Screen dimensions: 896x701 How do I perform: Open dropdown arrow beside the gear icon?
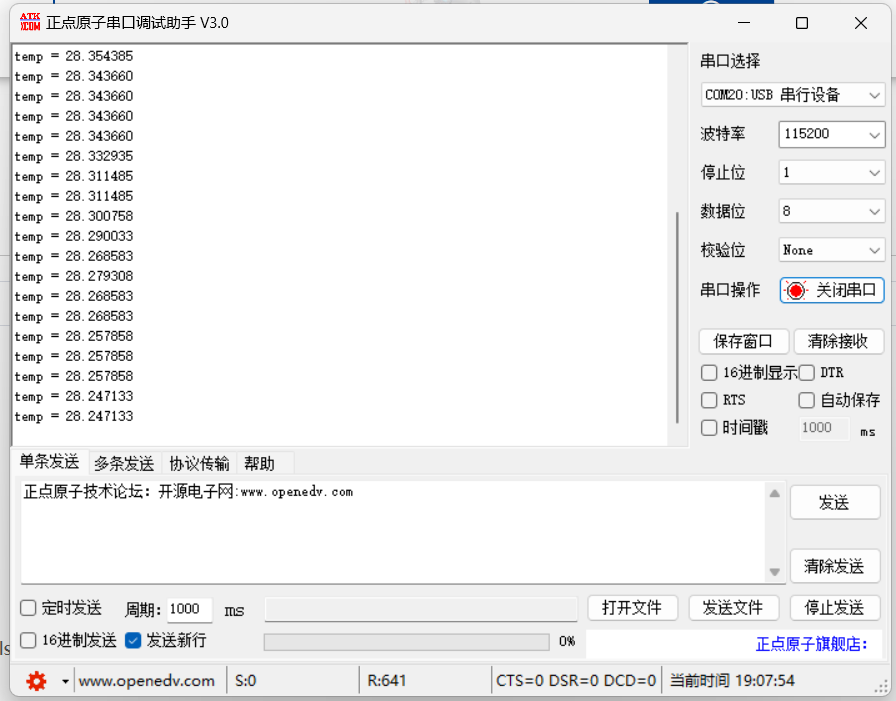[65, 681]
